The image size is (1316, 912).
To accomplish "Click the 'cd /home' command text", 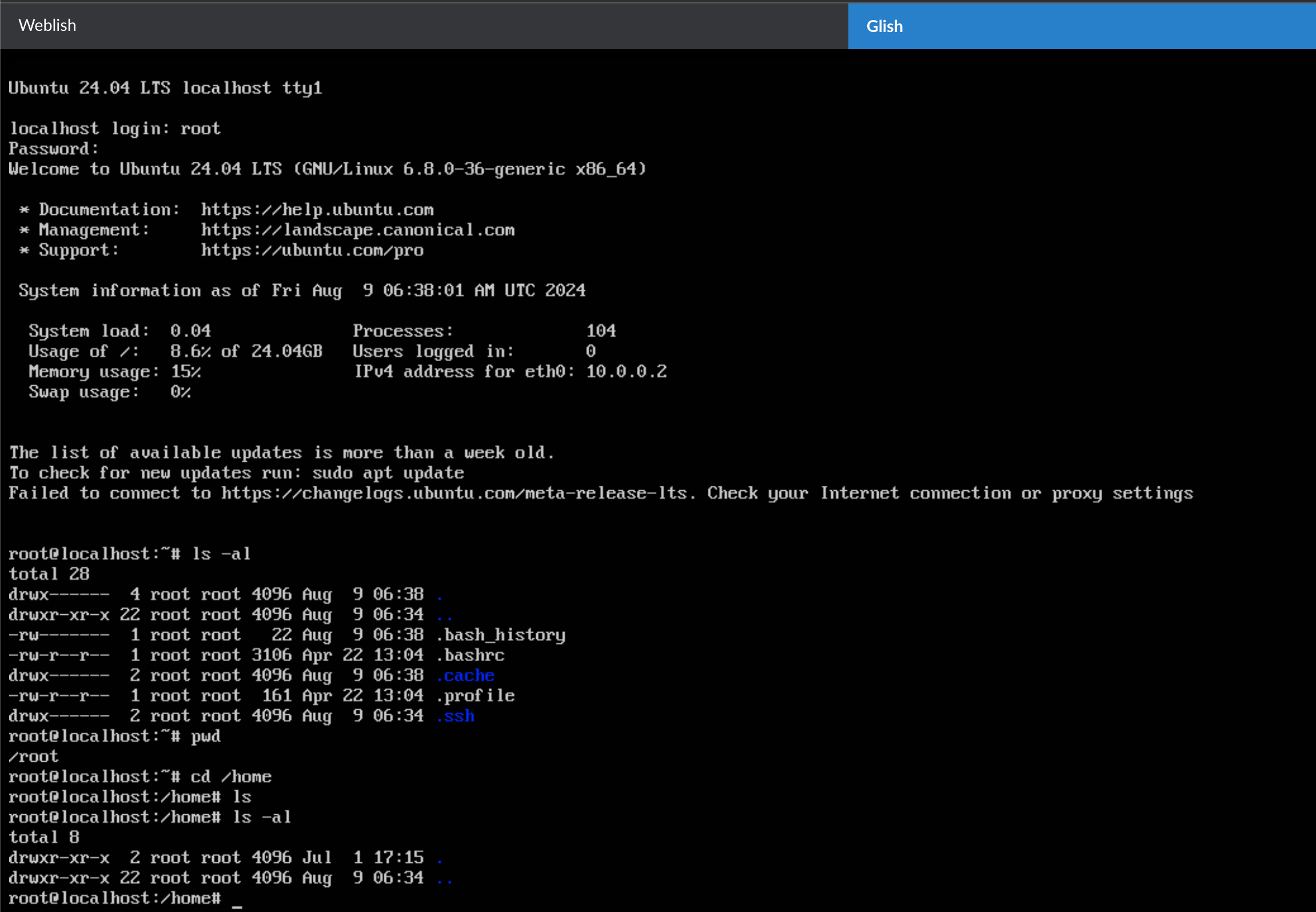I will point(231,777).
